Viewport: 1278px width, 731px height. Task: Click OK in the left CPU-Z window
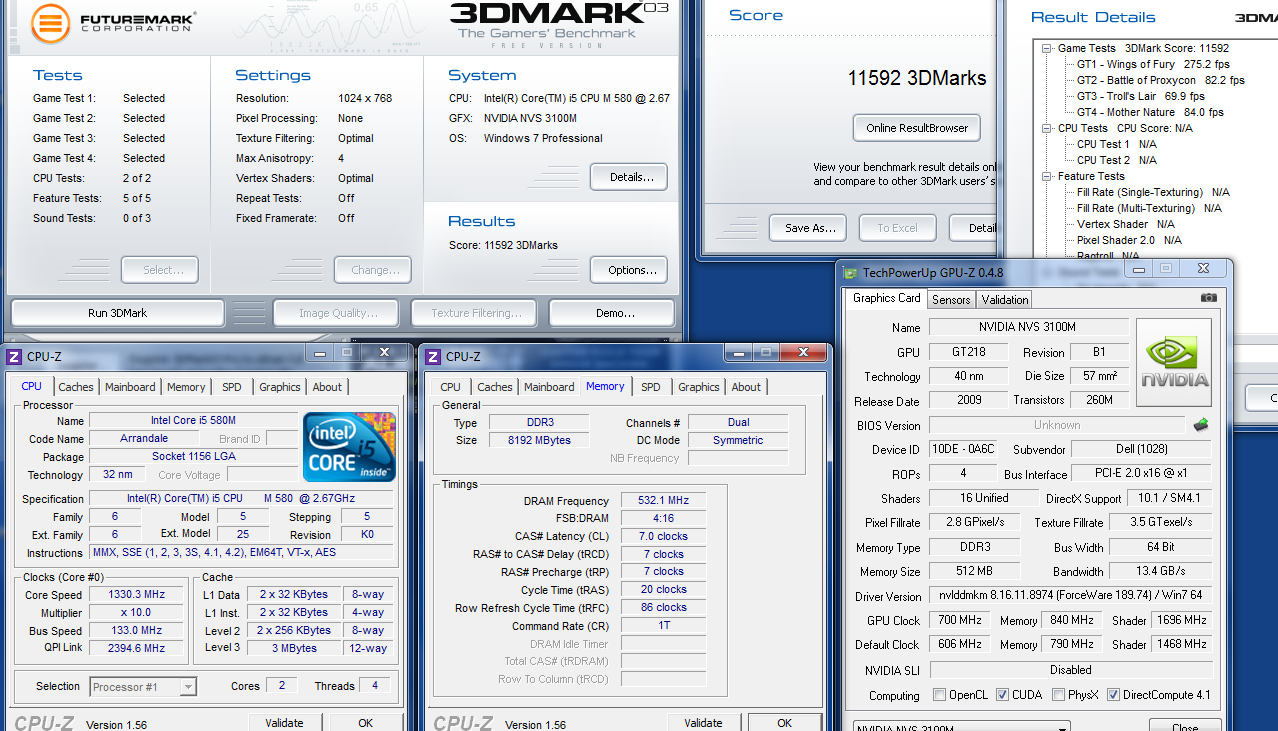365,723
